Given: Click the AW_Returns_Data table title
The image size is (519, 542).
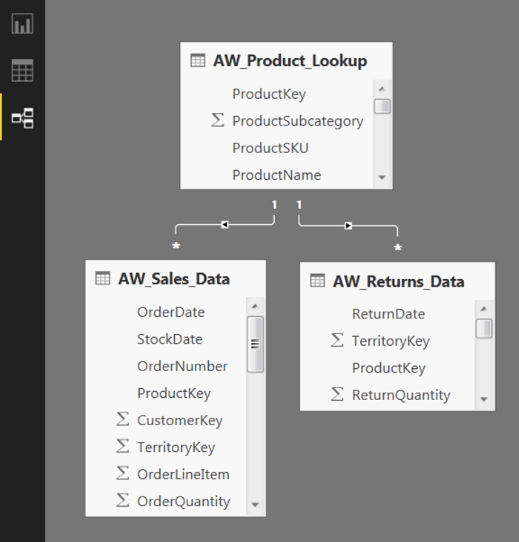Looking at the screenshot, I should (398, 281).
